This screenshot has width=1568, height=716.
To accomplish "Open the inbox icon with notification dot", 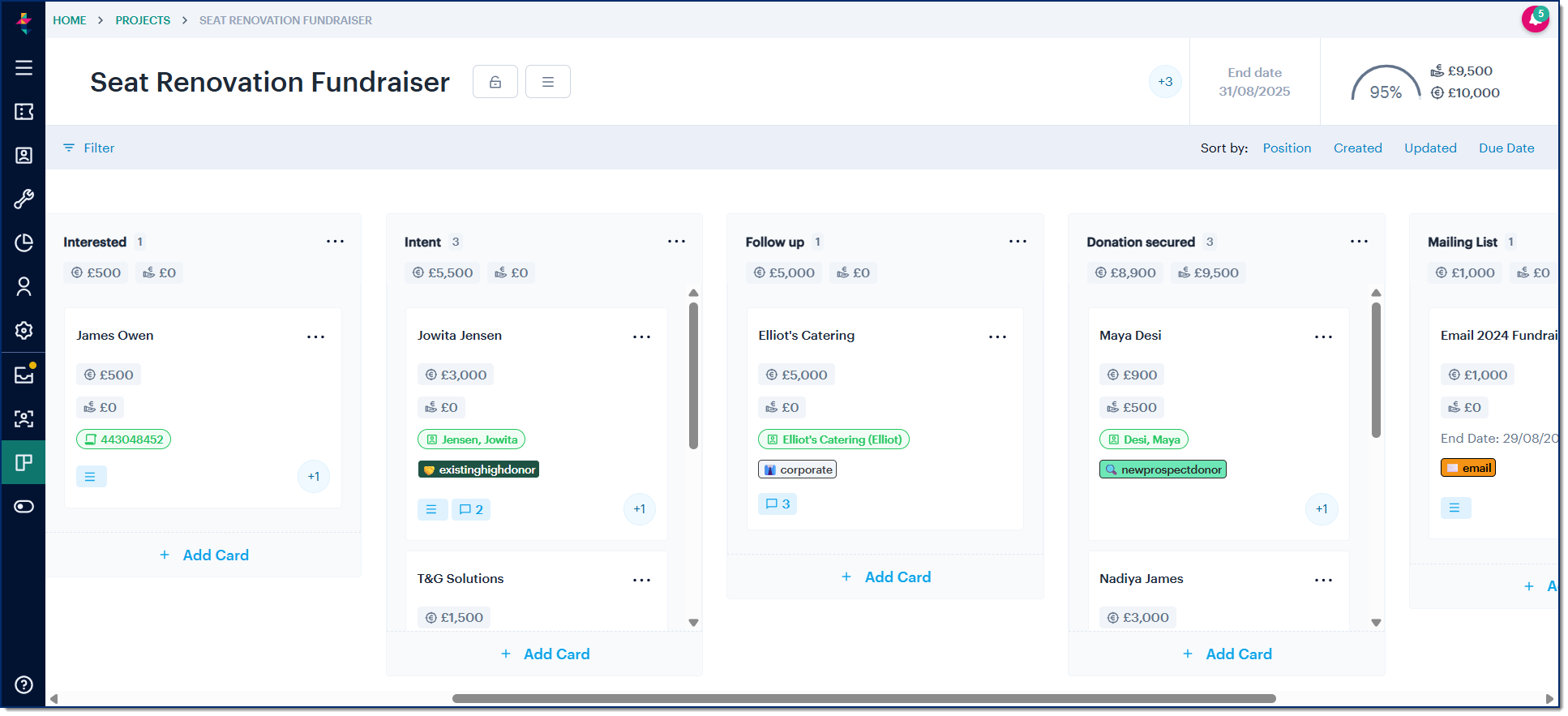I will click(x=24, y=375).
